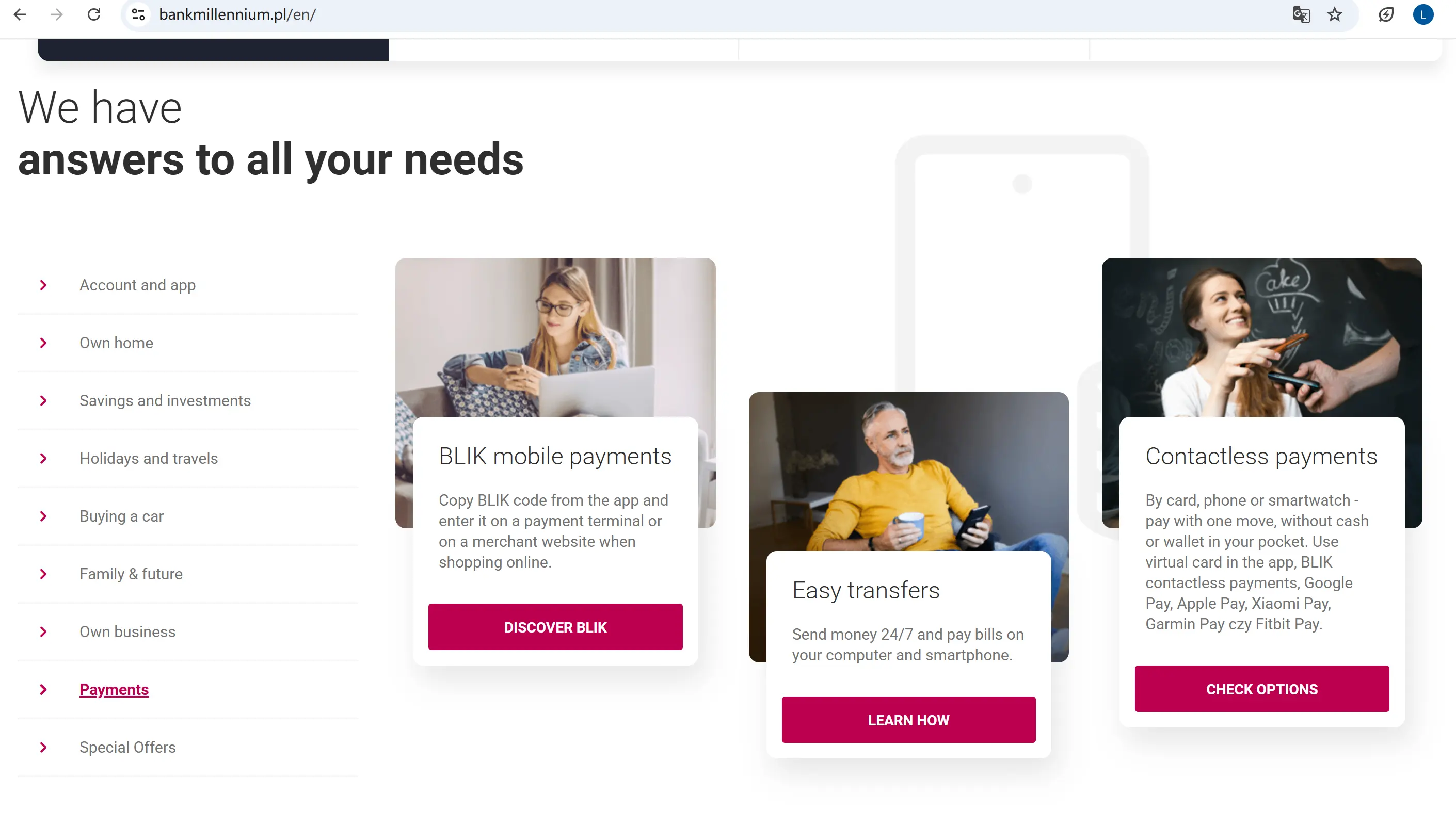Image resolution: width=1456 pixels, height=826 pixels.
Task: Click the browser forward arrow
Action: (x=56, y=15)
